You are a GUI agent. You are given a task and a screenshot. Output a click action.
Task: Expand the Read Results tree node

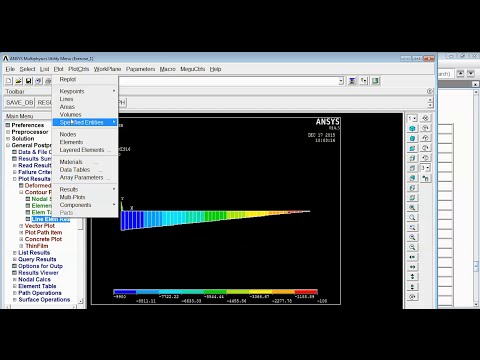point(15,165)
